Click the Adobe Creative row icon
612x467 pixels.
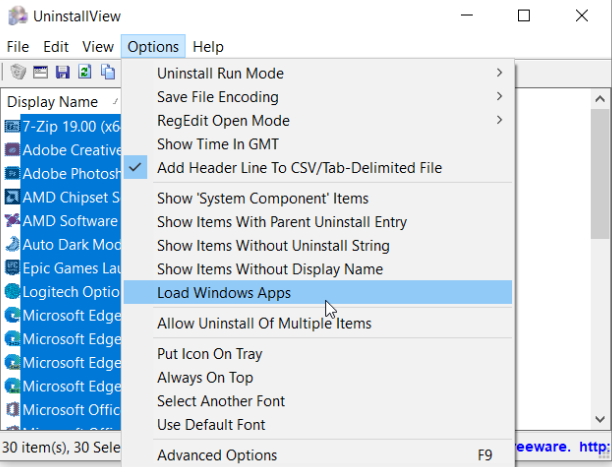pos(12,150)
